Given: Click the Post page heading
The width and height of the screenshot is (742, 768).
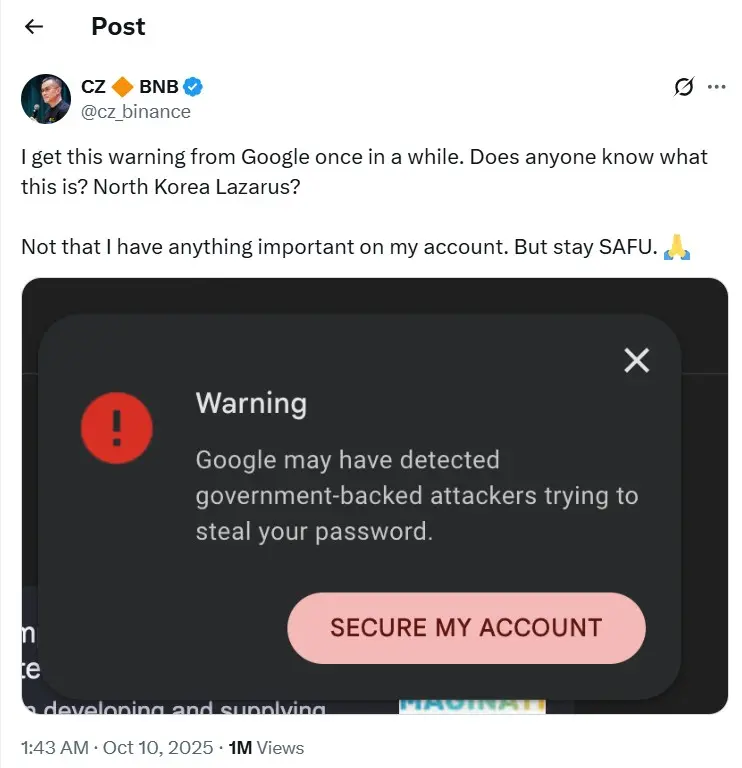Looking at the screenshot, I should click(x=118, y=27).
